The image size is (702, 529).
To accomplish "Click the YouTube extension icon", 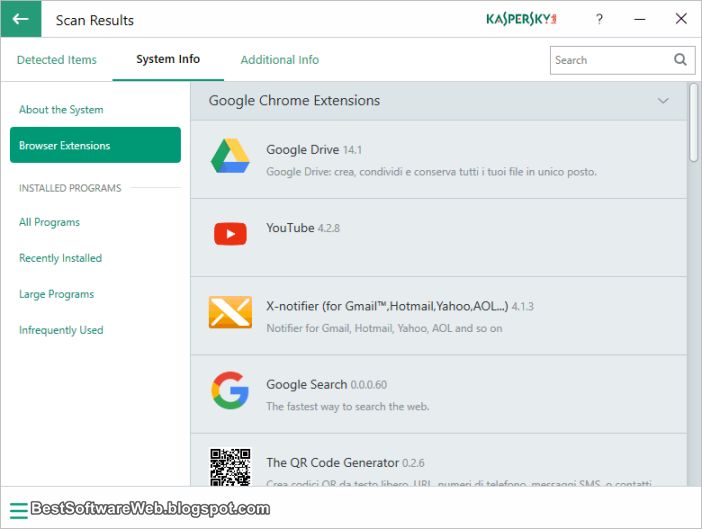I will [230, 234].
